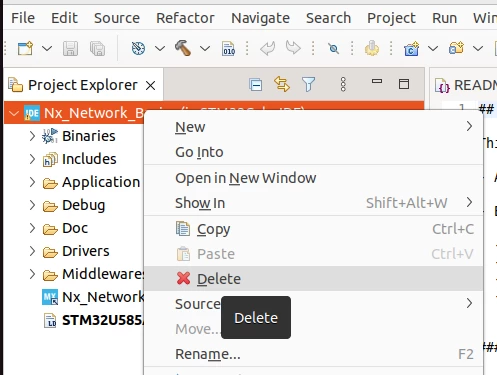
Task: Open the README editor tab
Action: click(466, 85)
